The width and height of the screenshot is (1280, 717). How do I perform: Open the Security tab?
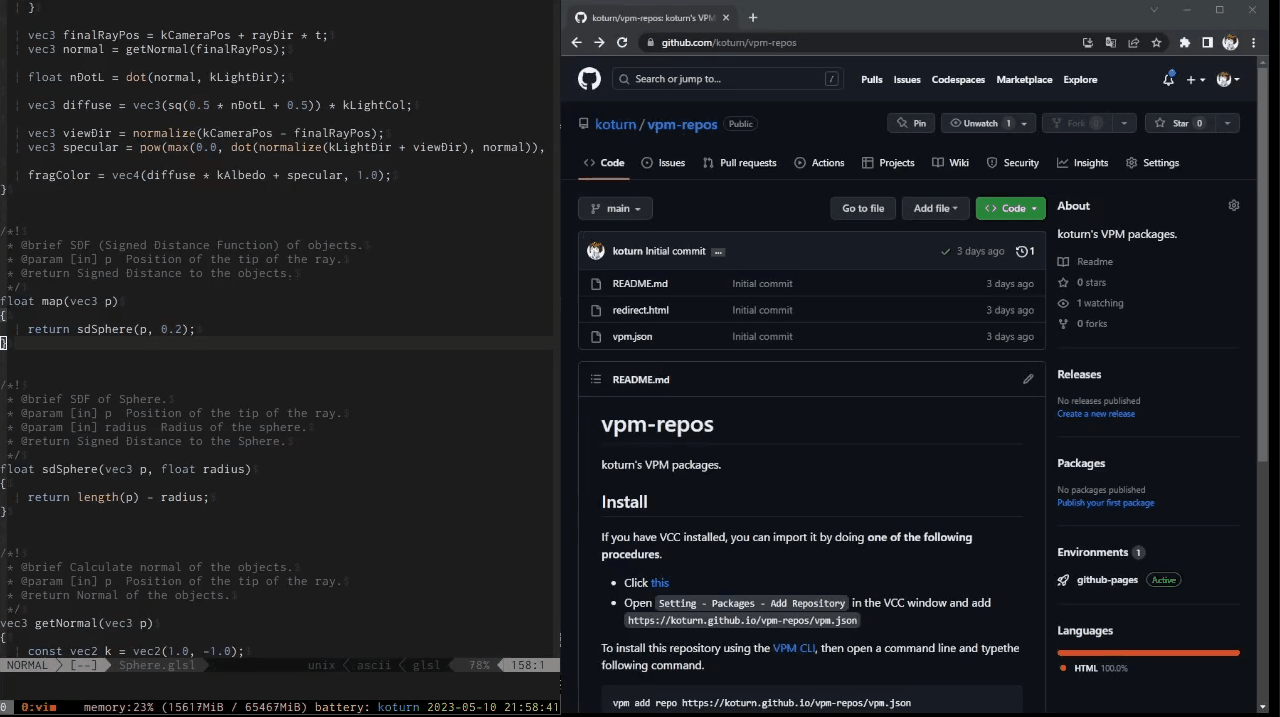pos(1012,163)
